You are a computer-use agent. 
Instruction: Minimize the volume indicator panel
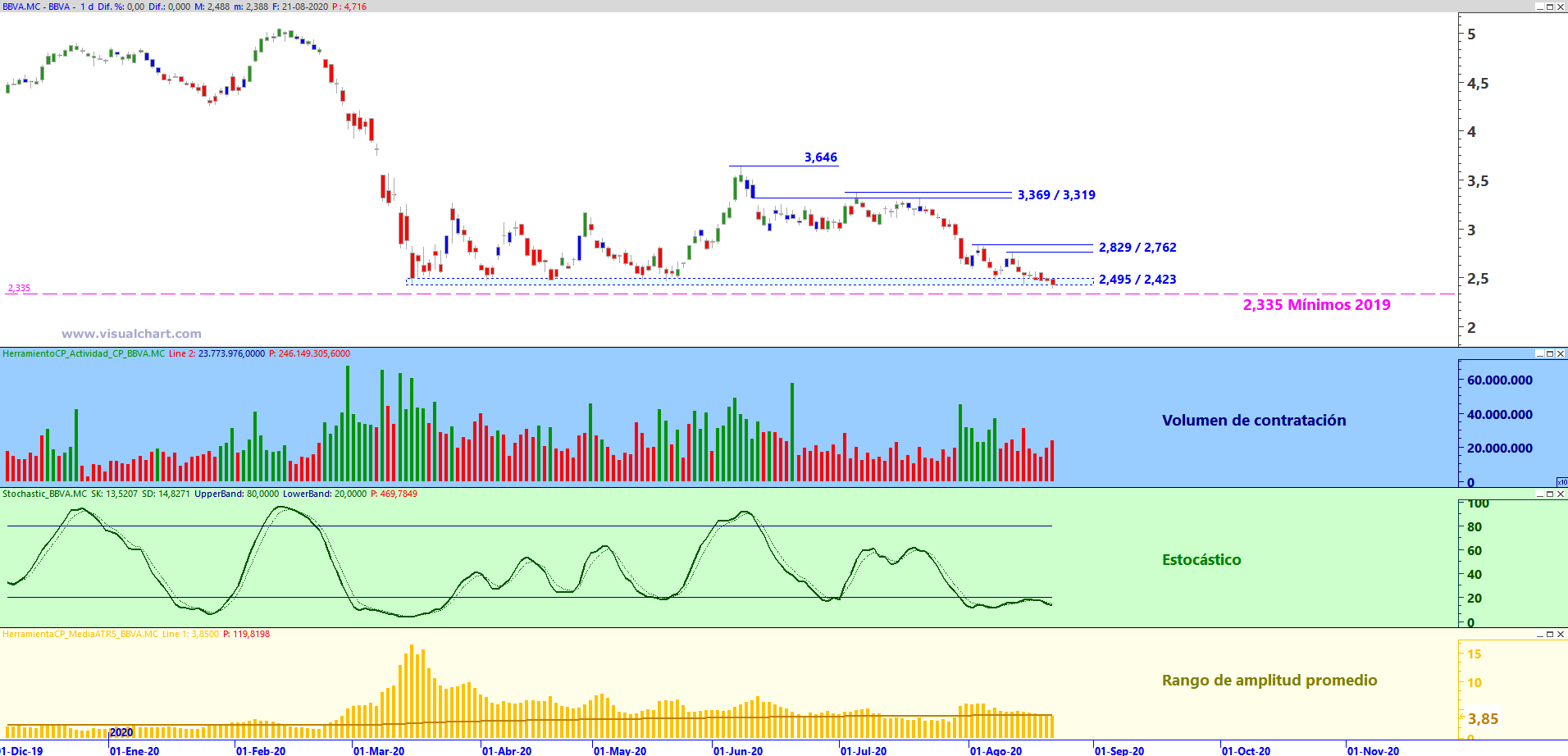click(x=1539, y=354)
